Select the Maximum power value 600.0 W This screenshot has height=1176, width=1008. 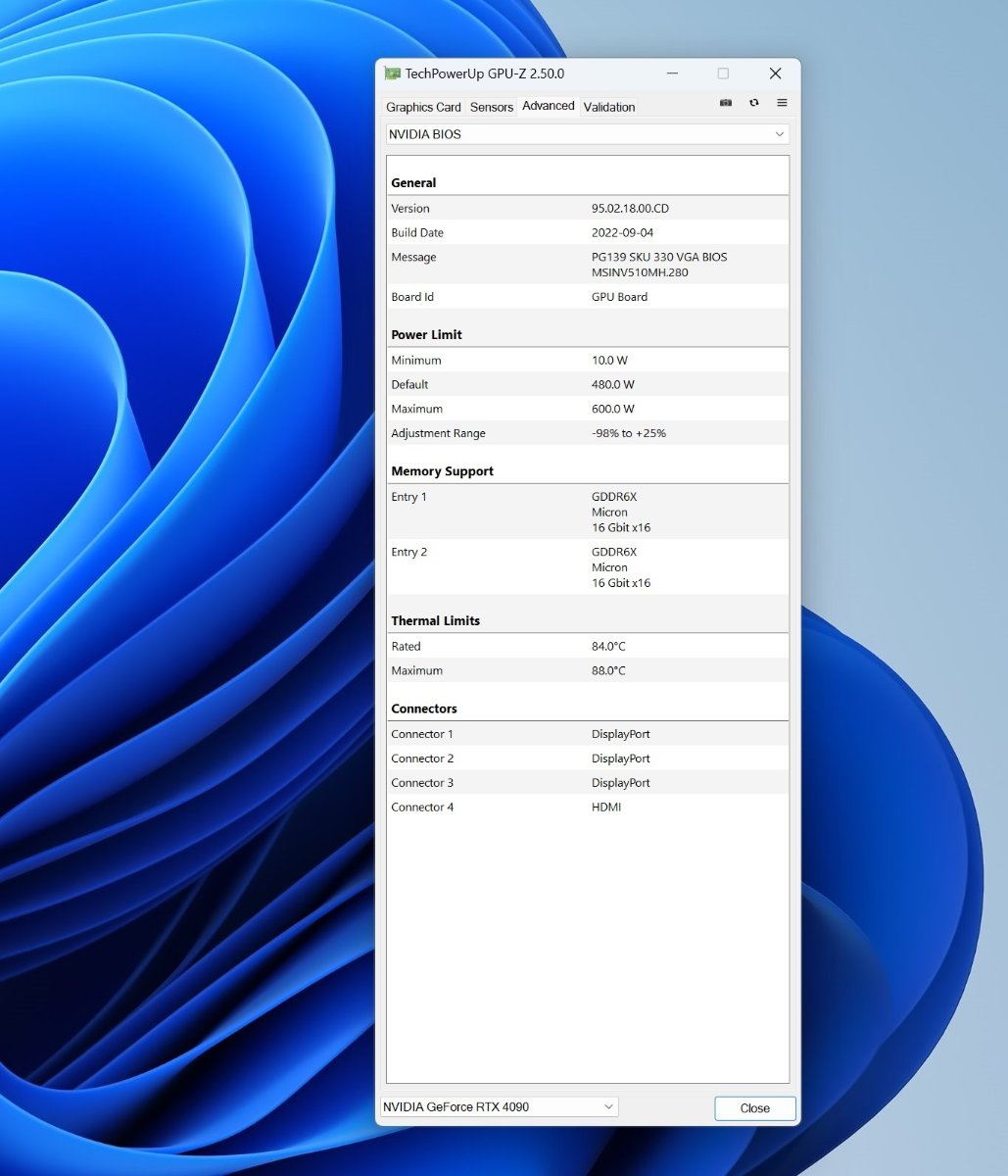(x=613, y=410)
